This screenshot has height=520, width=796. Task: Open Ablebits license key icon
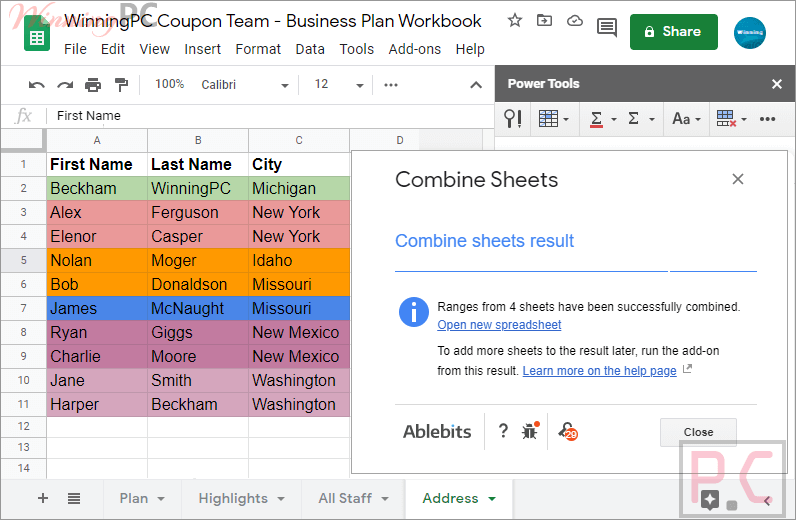click(568, 431)
